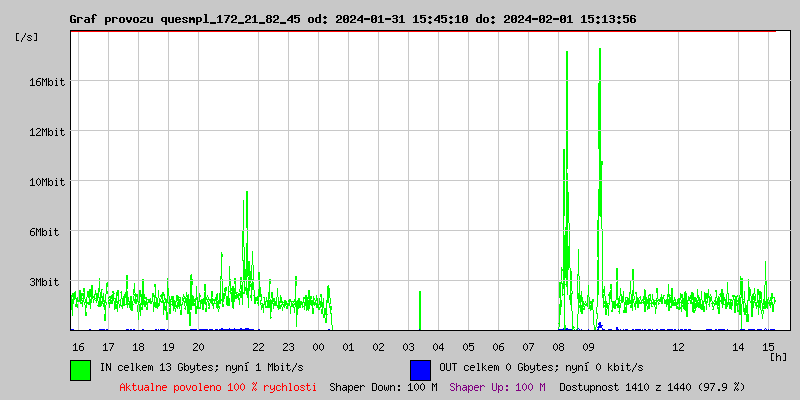Click the purple 'Shaper Up: 100 M' text
The image size is (800, 400).
[x=497, y=387]
